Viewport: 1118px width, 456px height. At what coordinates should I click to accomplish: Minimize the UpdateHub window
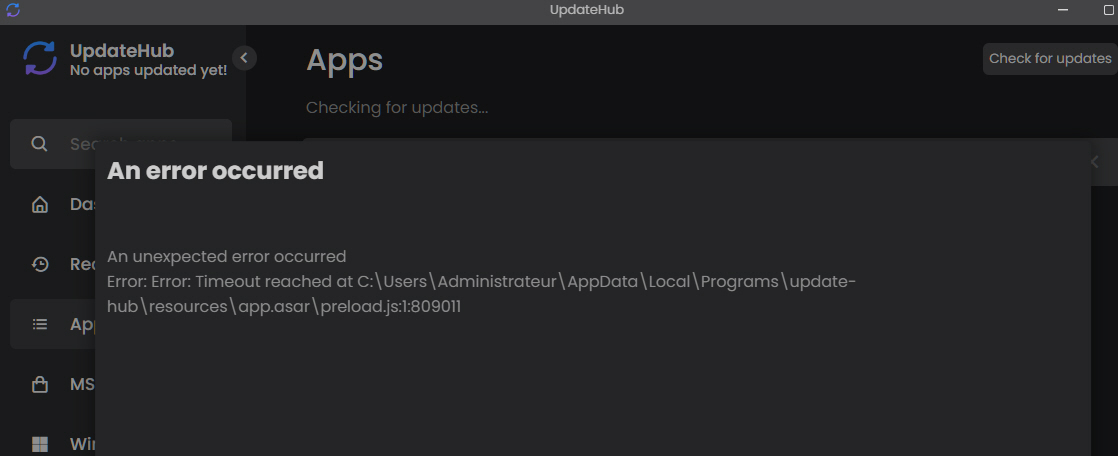coord(1063,10)
